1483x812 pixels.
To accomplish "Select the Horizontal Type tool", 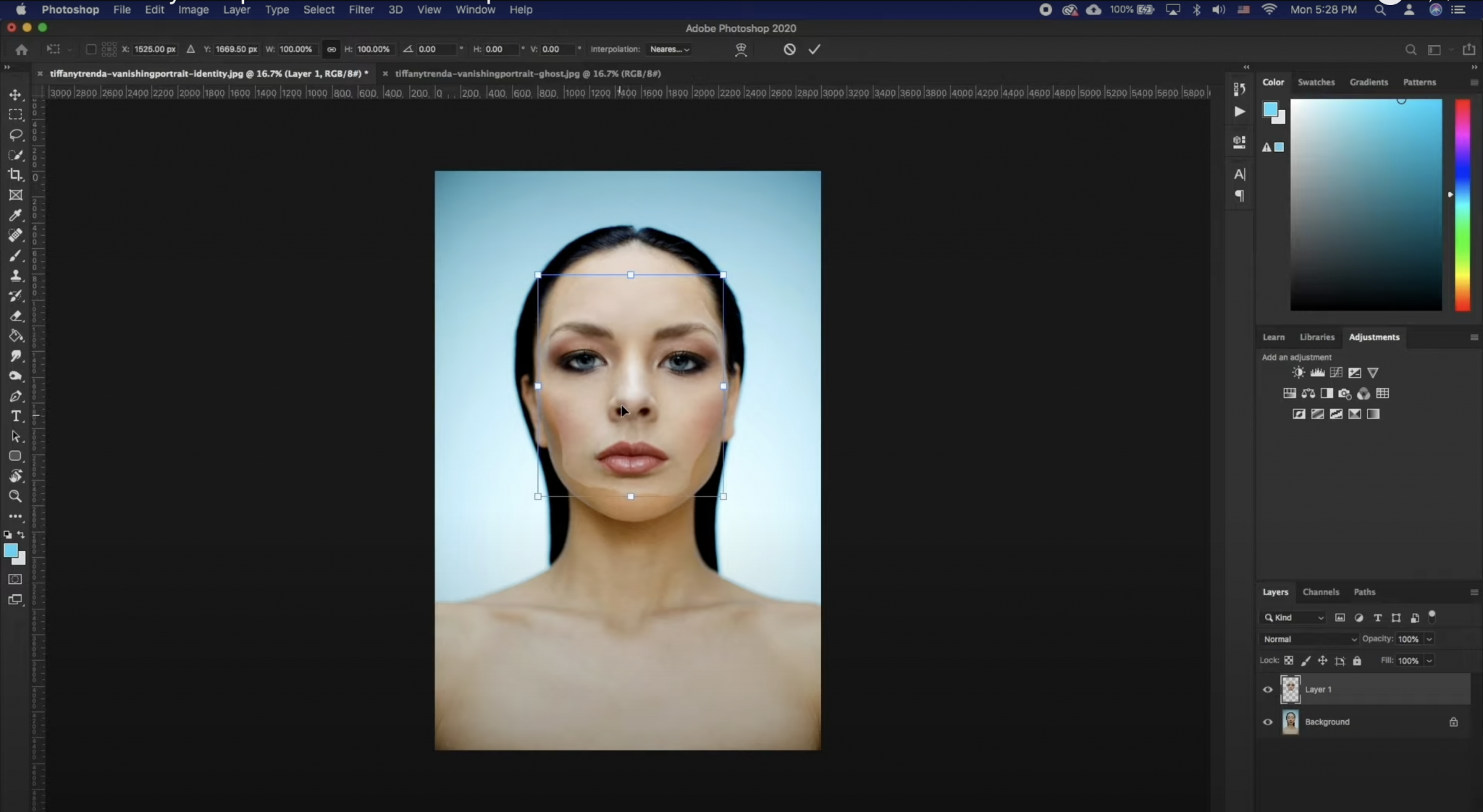I will tap(15, 415).
